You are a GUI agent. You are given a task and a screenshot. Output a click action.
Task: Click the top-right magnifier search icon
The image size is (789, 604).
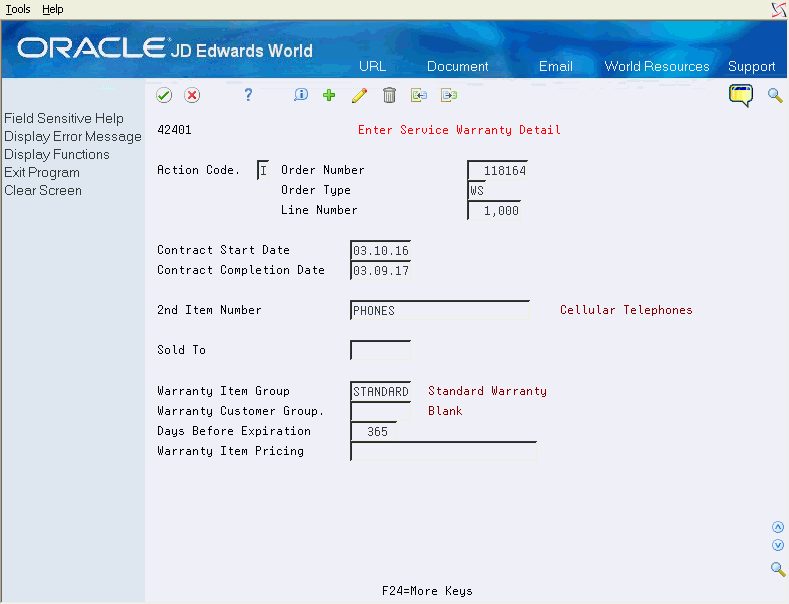pos(775,95)
